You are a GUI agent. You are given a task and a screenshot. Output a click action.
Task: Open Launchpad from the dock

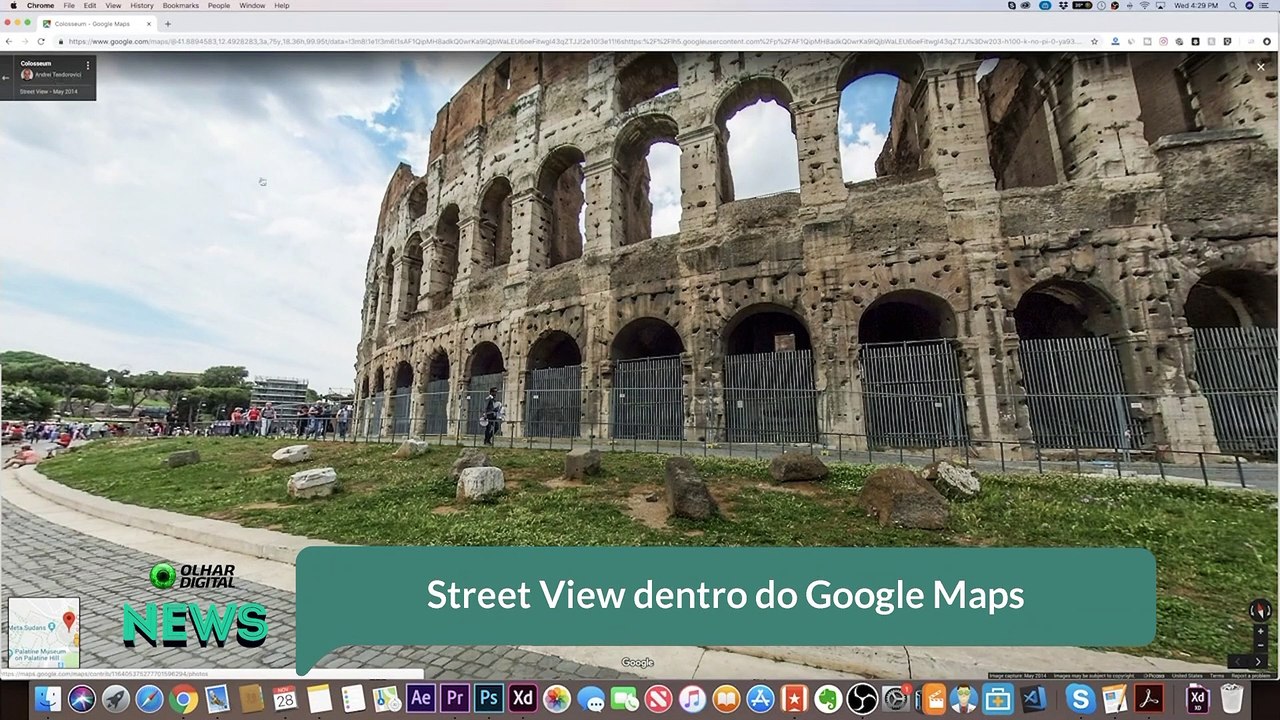click(x=115, y=699)
